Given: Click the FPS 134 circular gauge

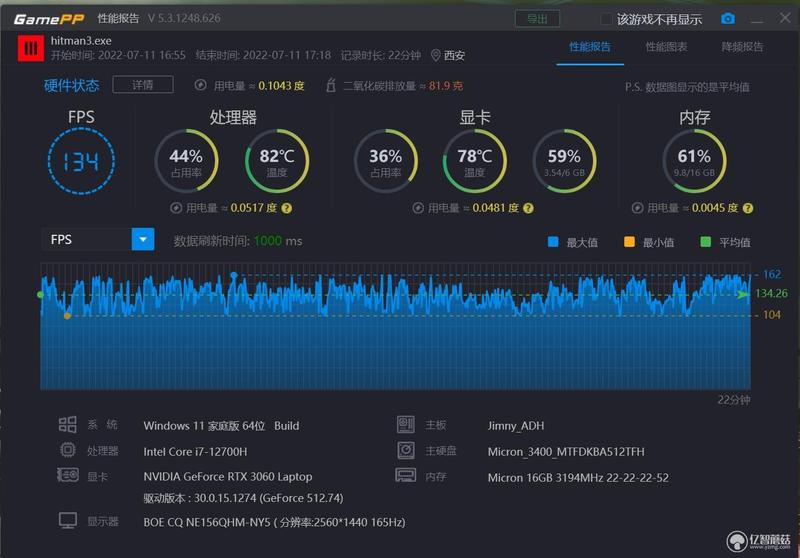Looking at the screenshot, I should pyautogui.click(x=82, y=161).
